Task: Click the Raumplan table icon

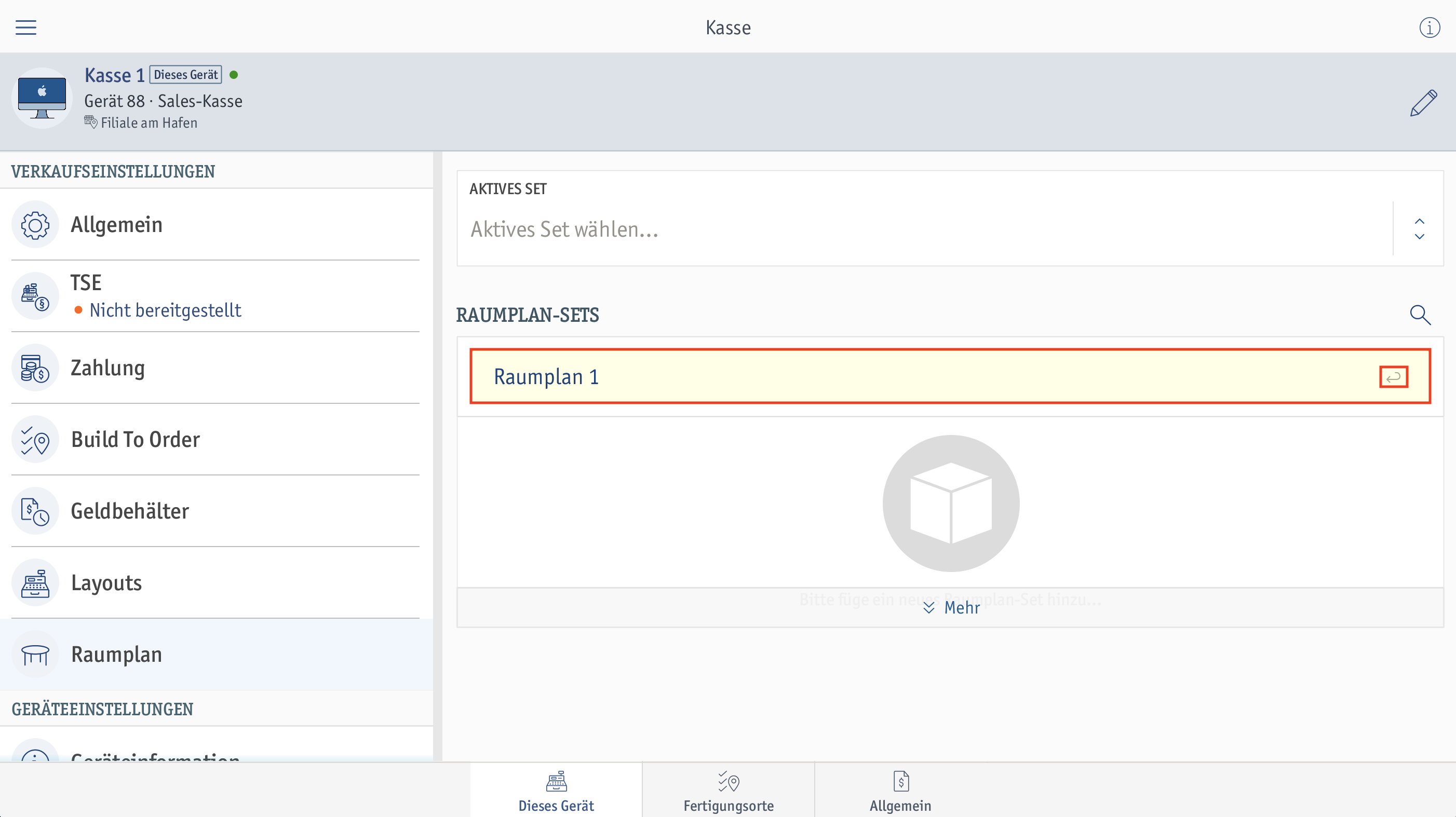Action: click(x=35, y=655)
